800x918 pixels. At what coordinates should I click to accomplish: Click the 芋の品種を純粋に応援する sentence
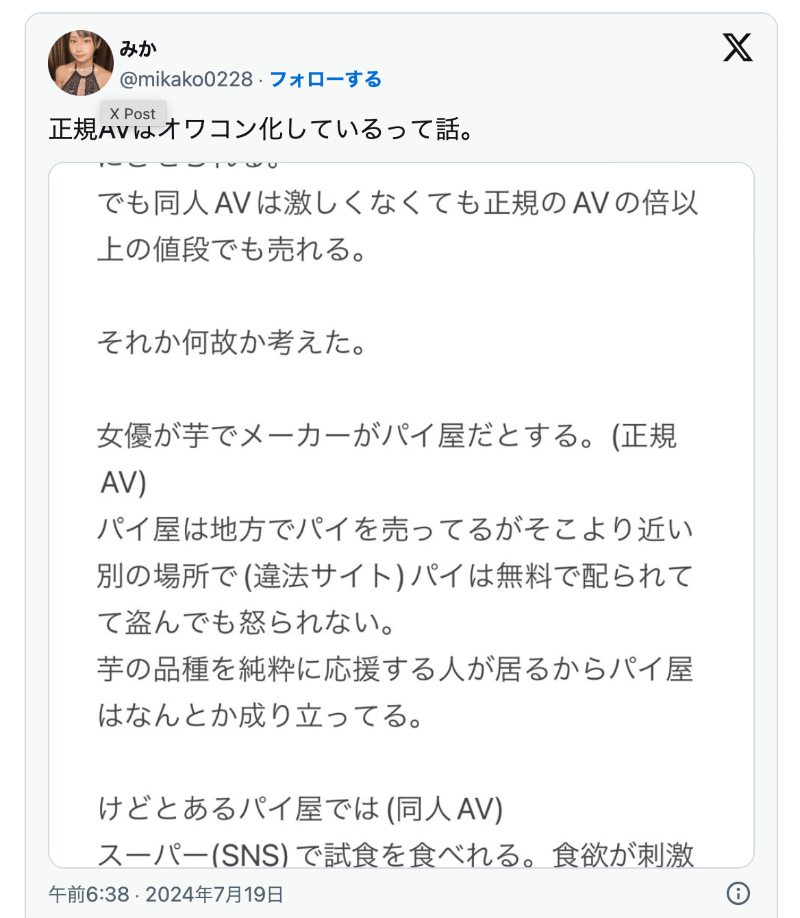pyautogui.click(x=397, y=672)
